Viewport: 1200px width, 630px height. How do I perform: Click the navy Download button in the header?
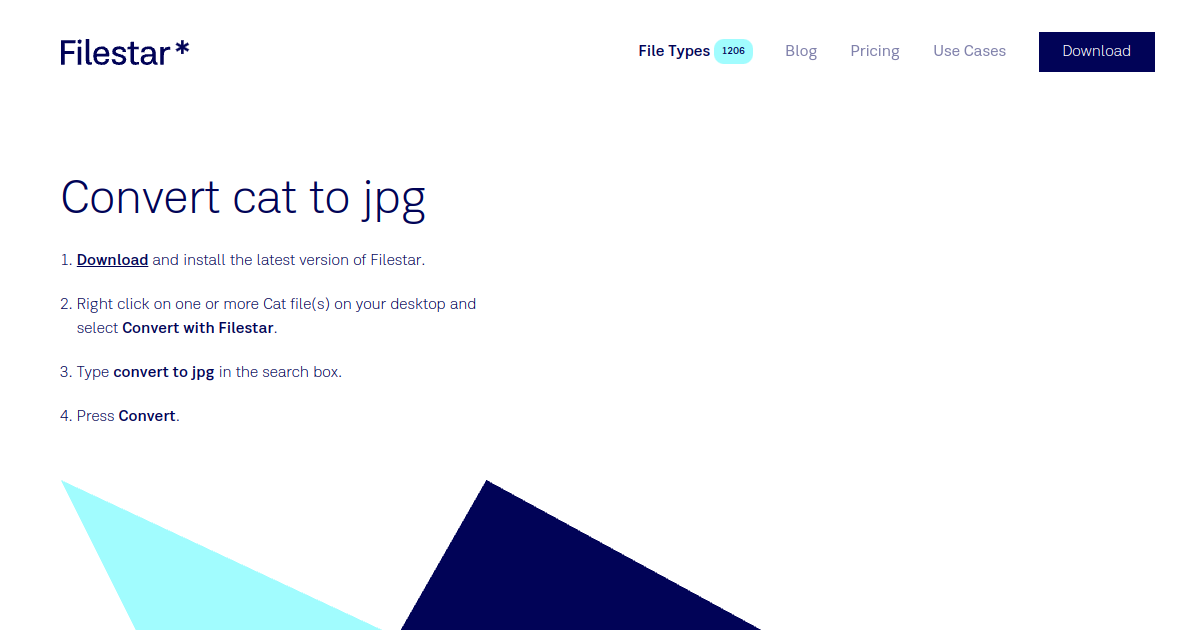coord(1096,51)
